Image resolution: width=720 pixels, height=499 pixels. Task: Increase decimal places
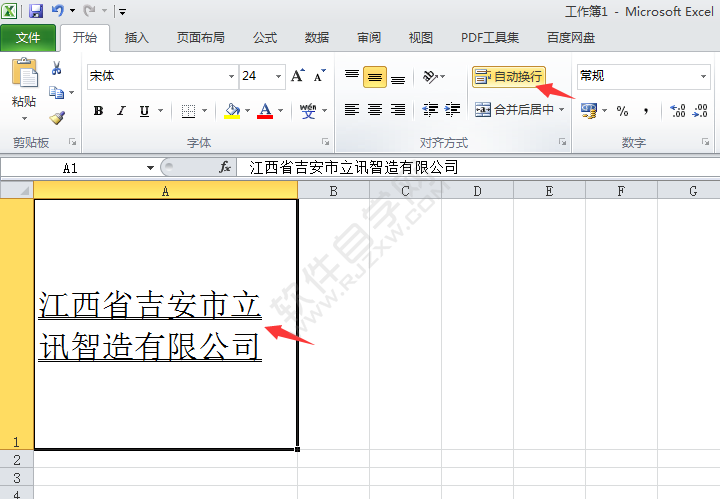pos(678,111)
